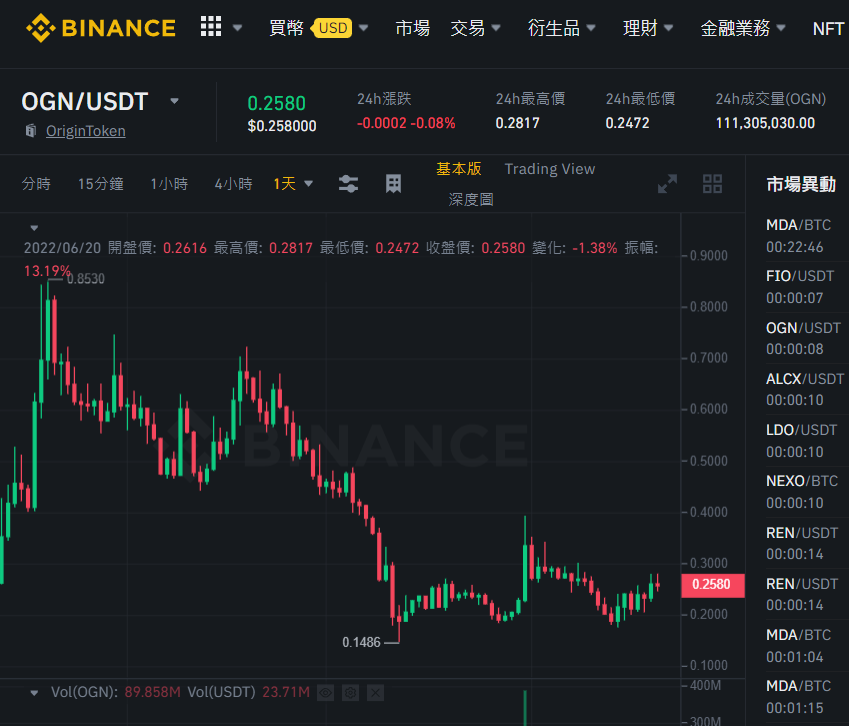The height and width of the screenshot is (726, 849).
Task: Select the 15分鐘 timeframe
Action: [101, 184]
